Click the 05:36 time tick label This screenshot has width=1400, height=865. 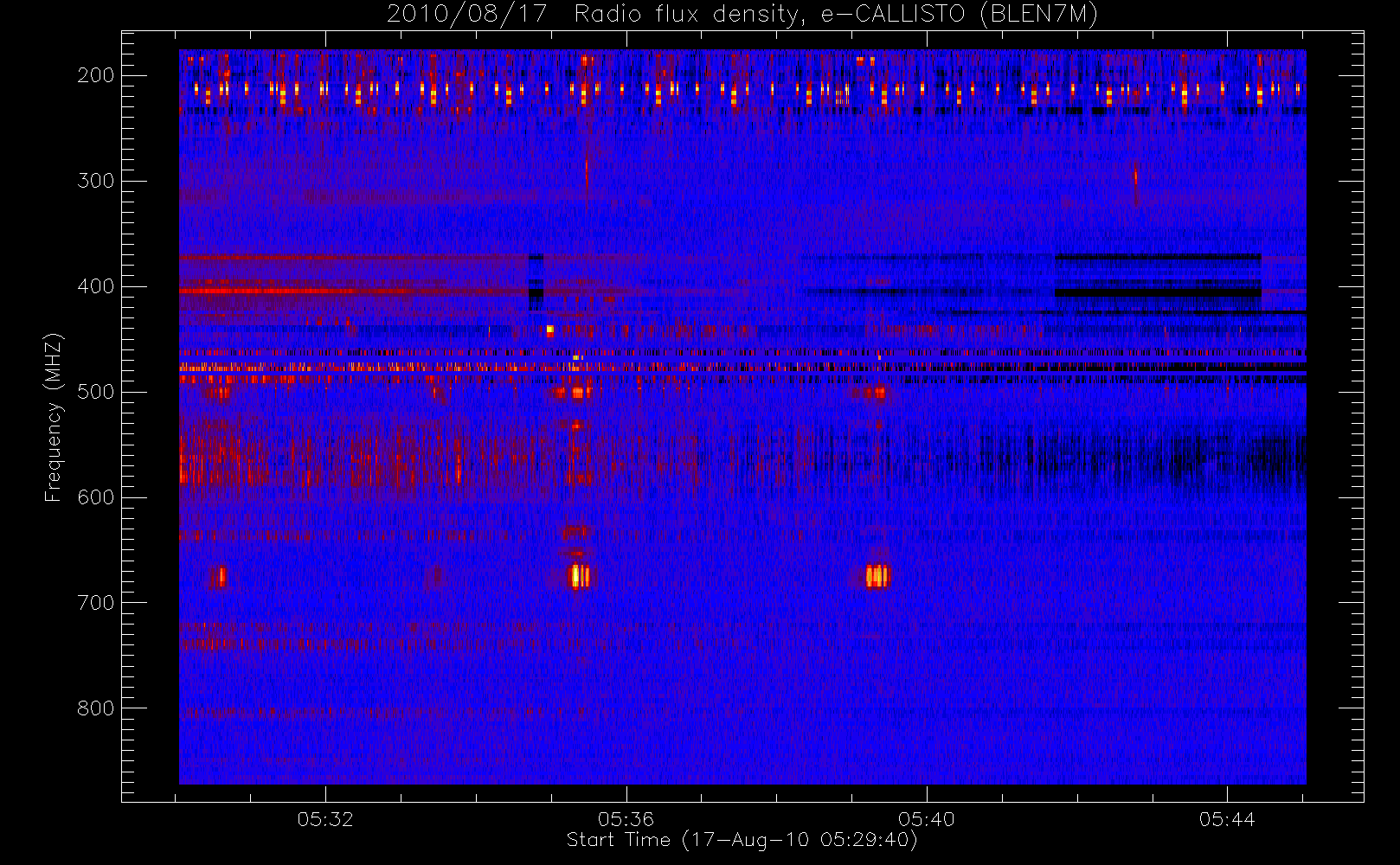coord(626,819)
